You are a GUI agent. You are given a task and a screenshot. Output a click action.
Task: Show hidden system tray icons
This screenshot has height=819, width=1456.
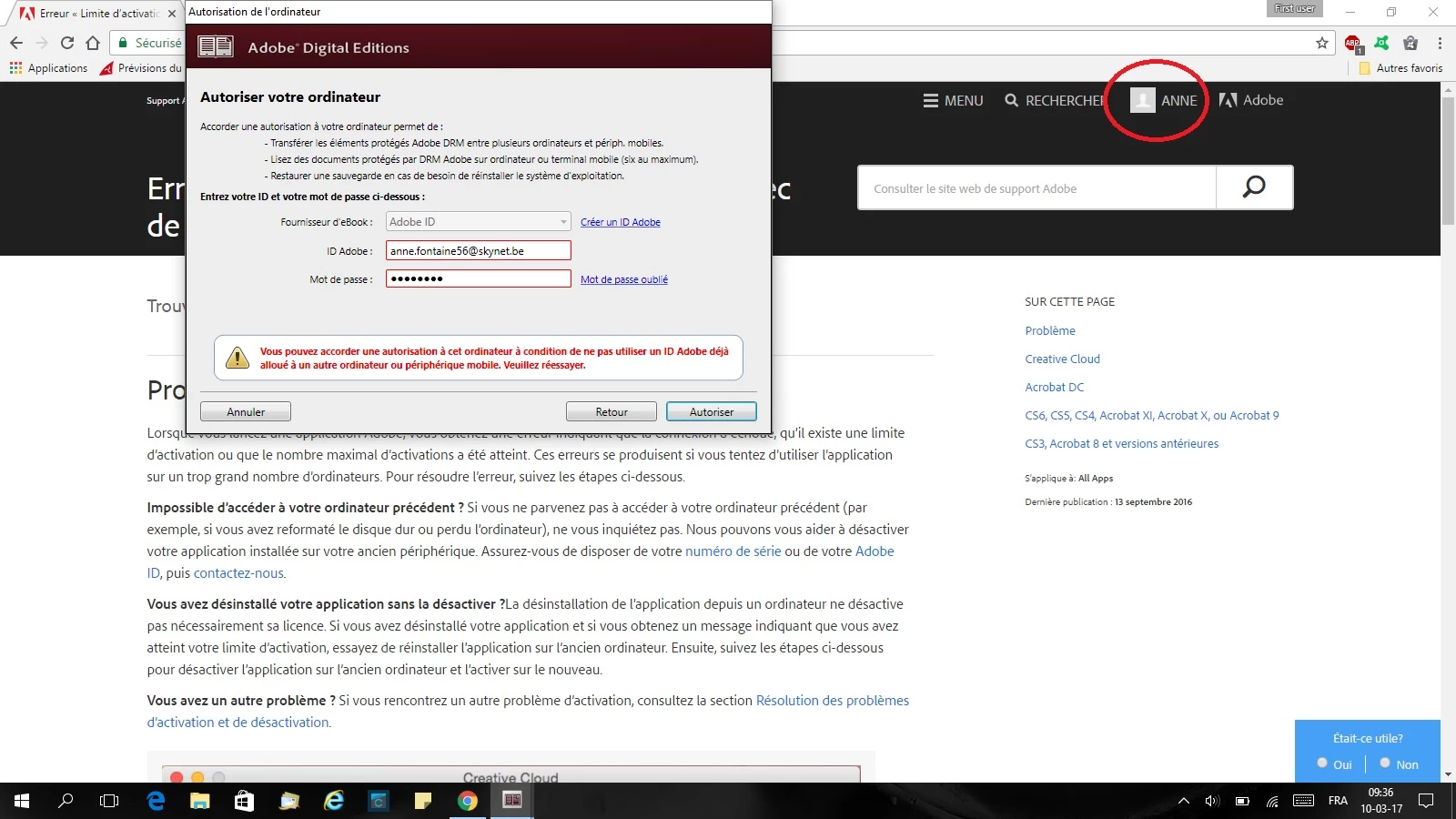coord(1183,801)
